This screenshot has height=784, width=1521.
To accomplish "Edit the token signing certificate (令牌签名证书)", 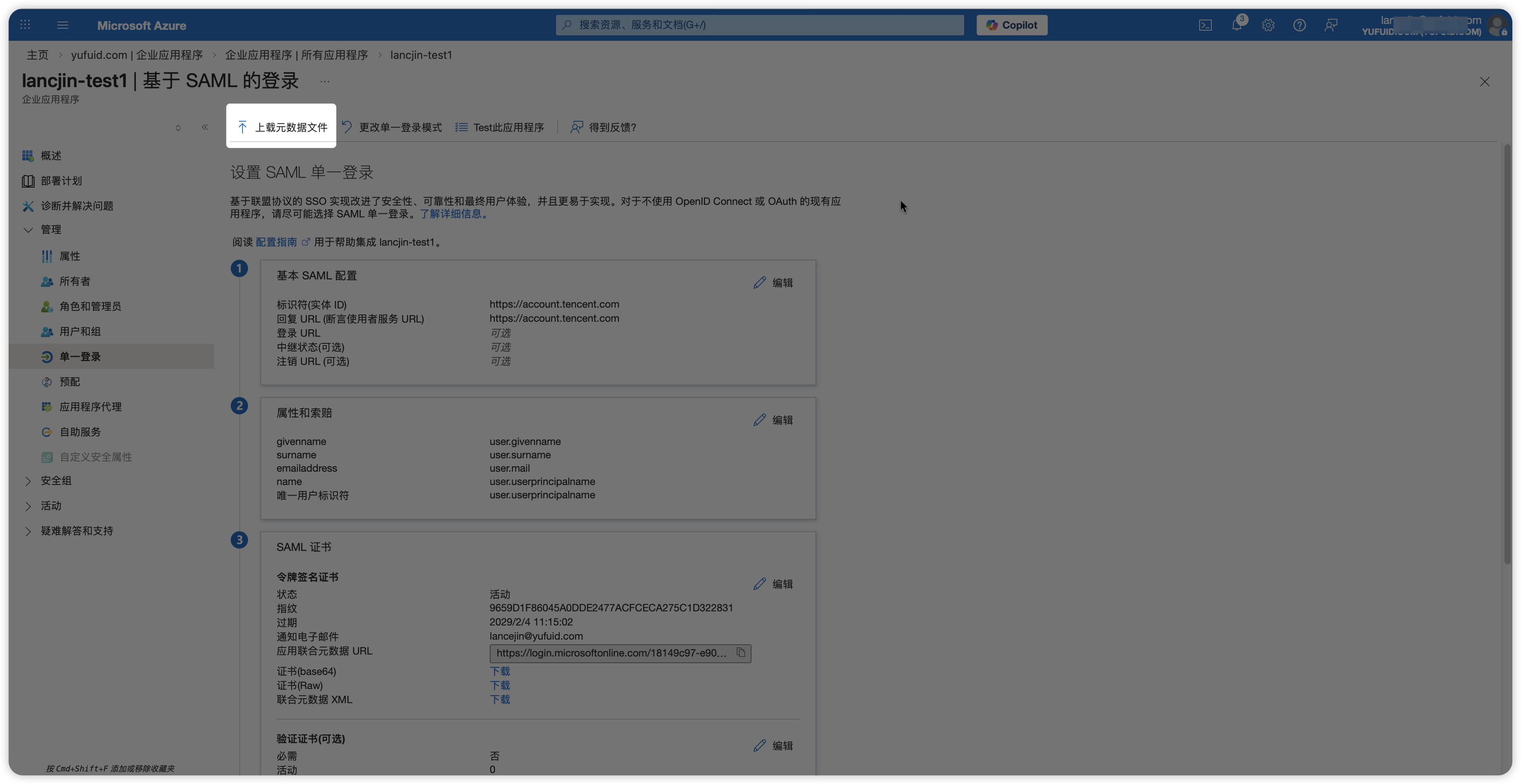I will (773, 584).
